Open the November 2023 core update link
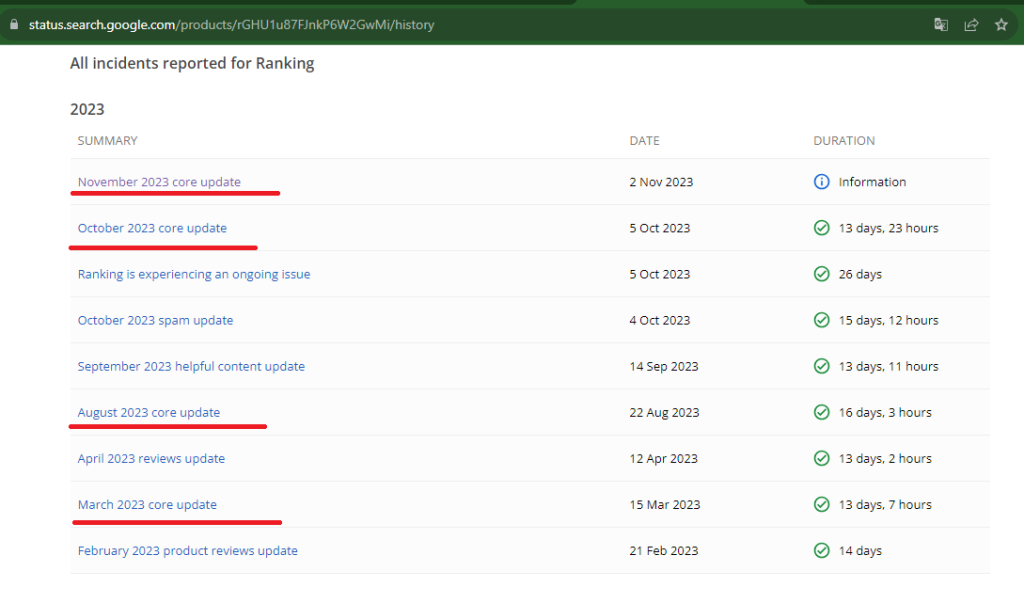Screen dimensions: 1024x603 (159, 182)
